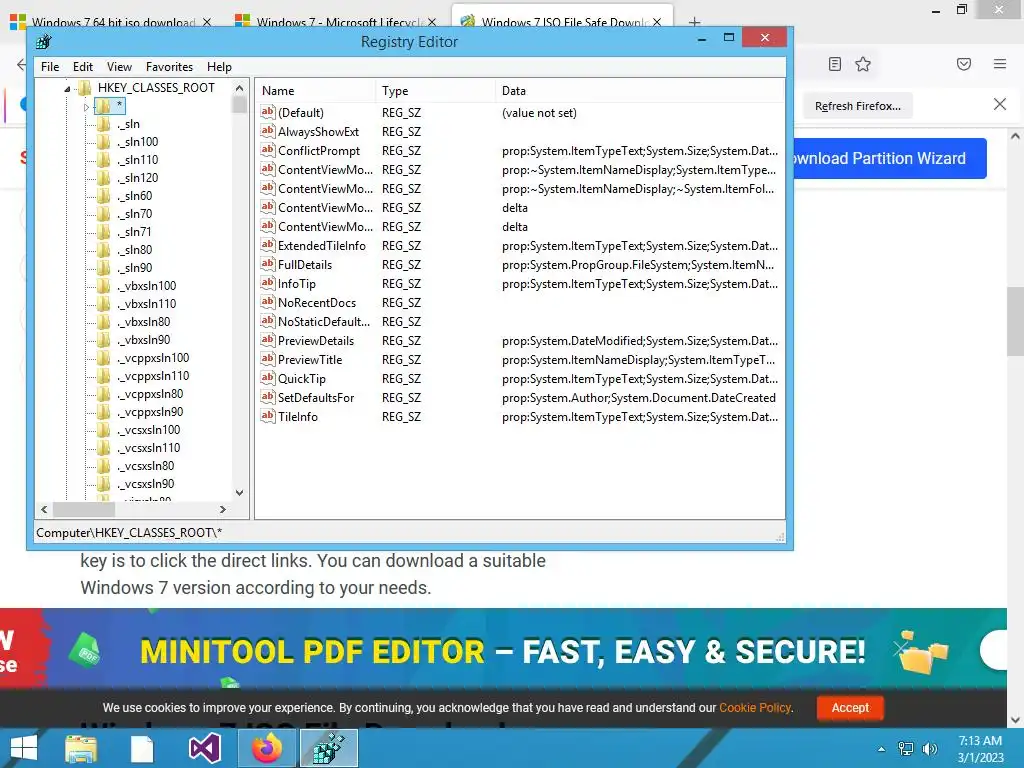Click the tree pane scroll up arrow
Screen dimensions: 1024x768
click(239, 88)
